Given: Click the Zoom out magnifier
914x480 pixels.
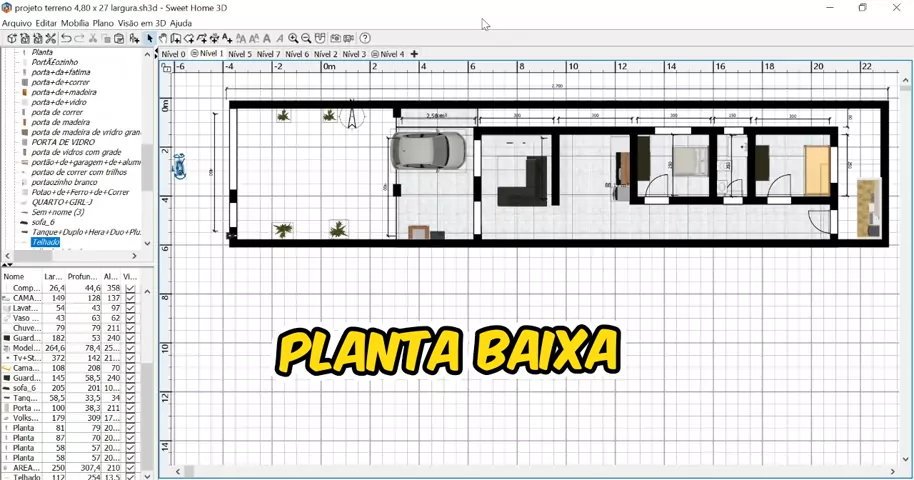Looking at the screenshot, I should [x=306, y=39].
